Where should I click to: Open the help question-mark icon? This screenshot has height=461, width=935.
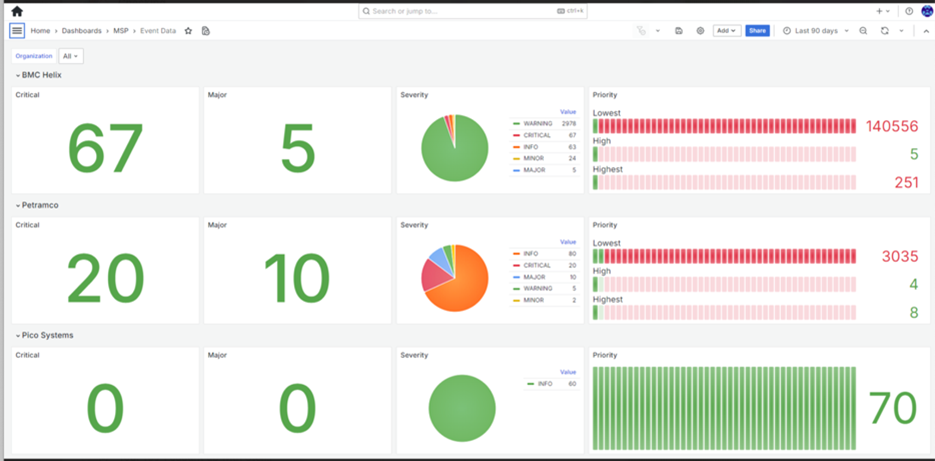[909, 11]
